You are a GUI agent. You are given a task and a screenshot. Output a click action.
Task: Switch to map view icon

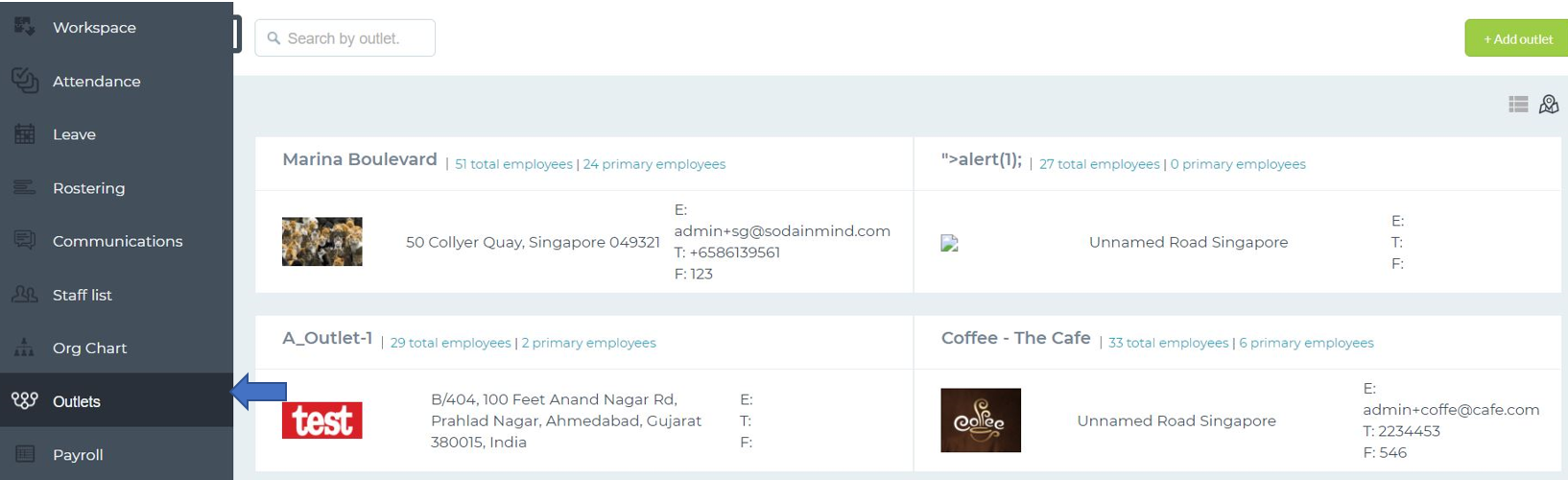click(x=1549, y=104)
